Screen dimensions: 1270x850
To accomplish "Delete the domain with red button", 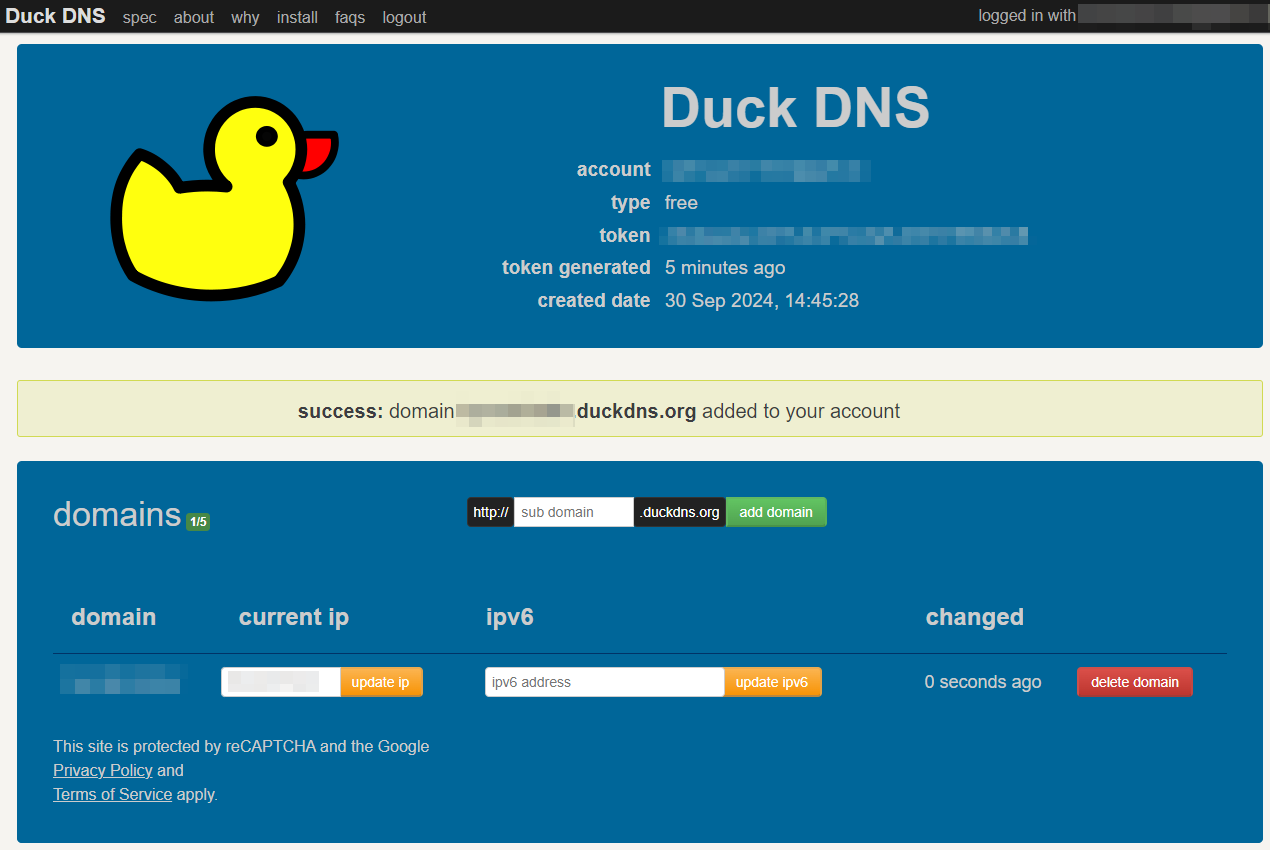I will (1135, 682).
